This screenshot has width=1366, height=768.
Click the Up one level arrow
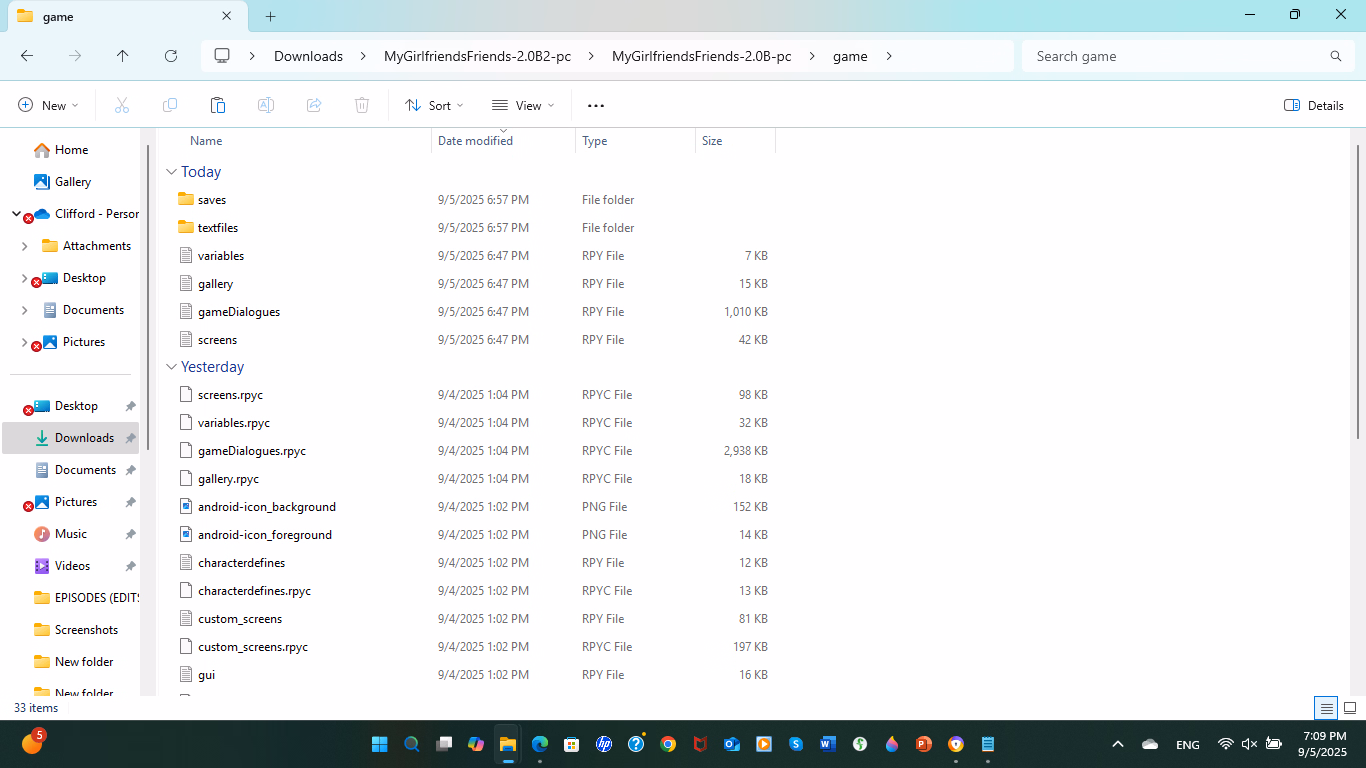coord(123,56)
